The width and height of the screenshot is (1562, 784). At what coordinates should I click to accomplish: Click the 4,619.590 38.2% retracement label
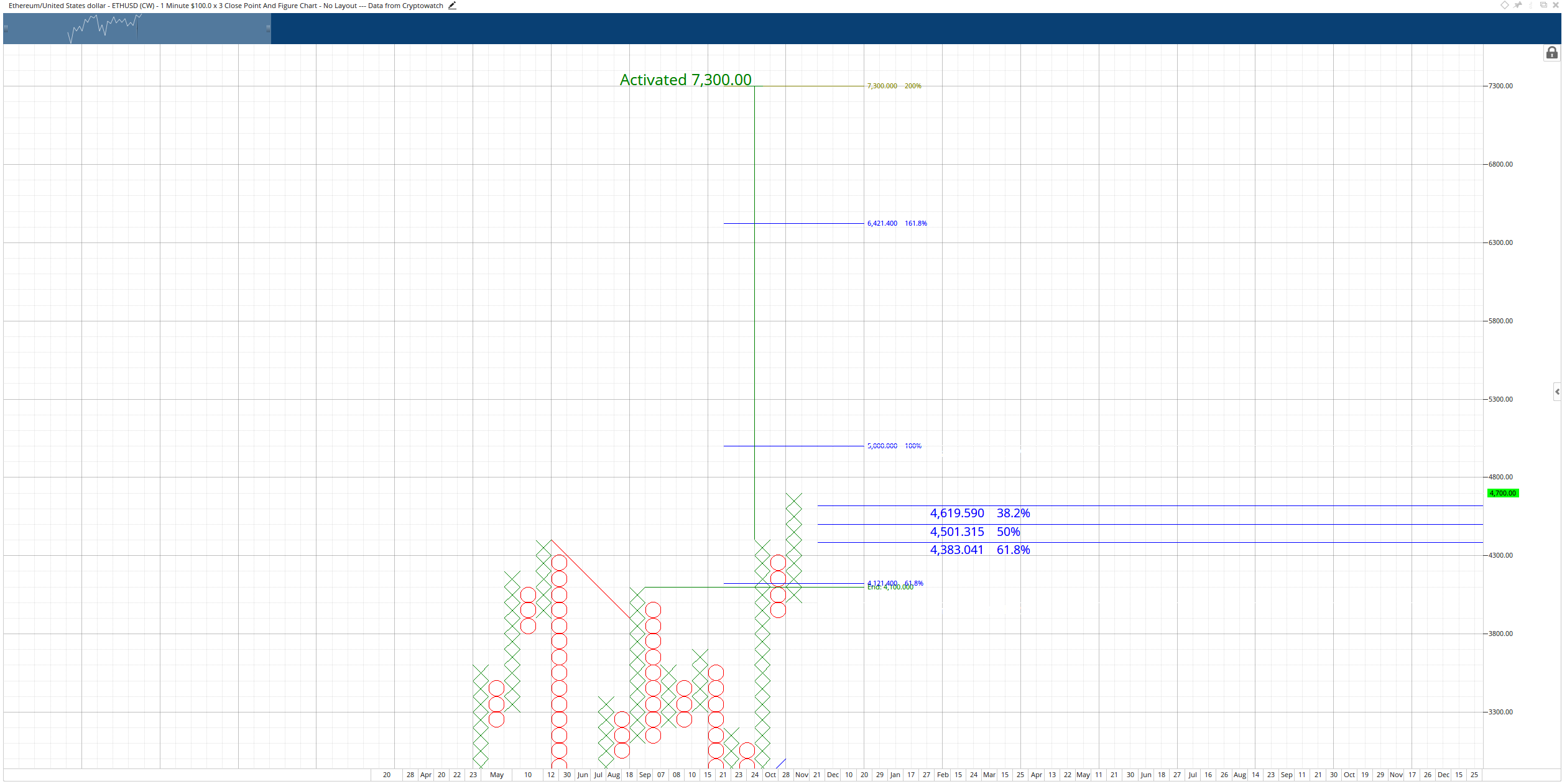pyautogui.click(x=980, y=513)
